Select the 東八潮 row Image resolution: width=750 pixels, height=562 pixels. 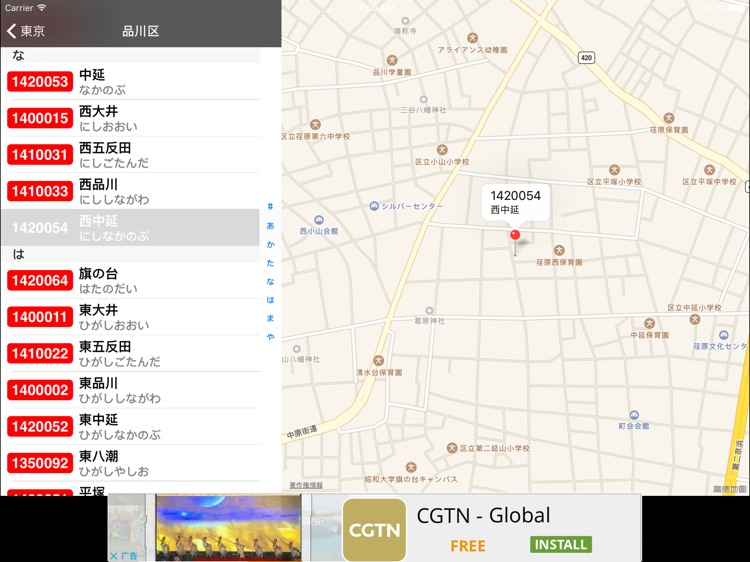click(131, 463)
